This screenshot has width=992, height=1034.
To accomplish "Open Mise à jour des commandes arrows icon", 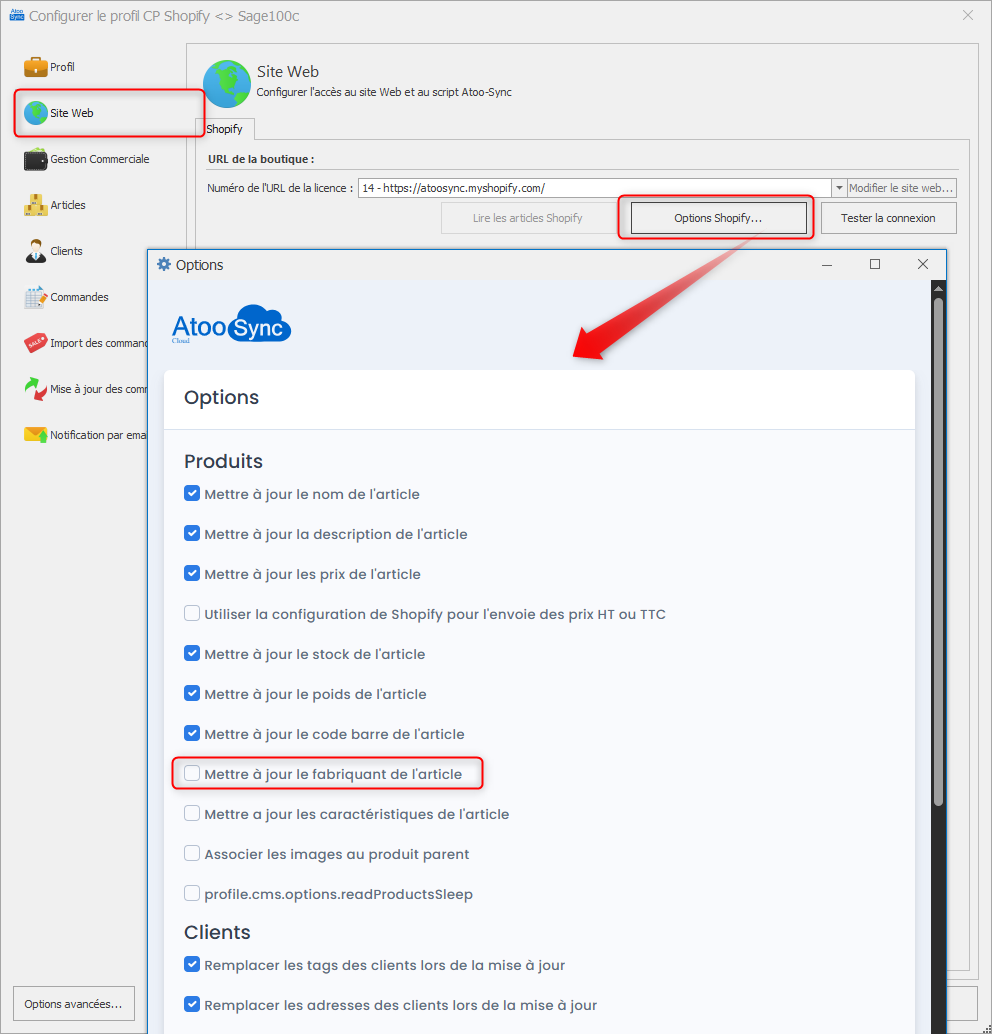I will (36, 389).
